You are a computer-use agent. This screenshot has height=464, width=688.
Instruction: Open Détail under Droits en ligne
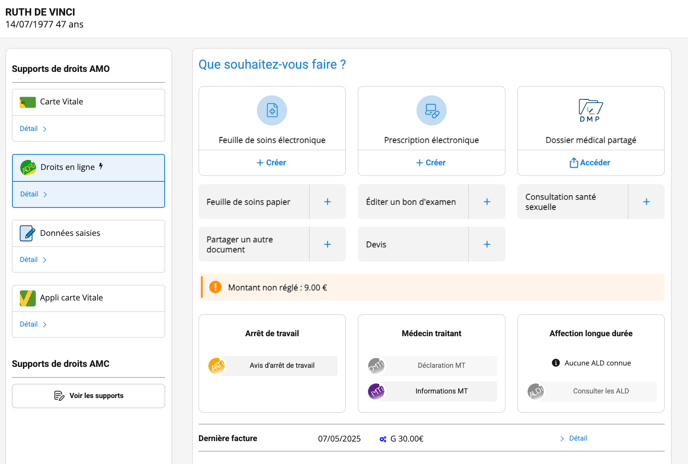pos(33,194)
